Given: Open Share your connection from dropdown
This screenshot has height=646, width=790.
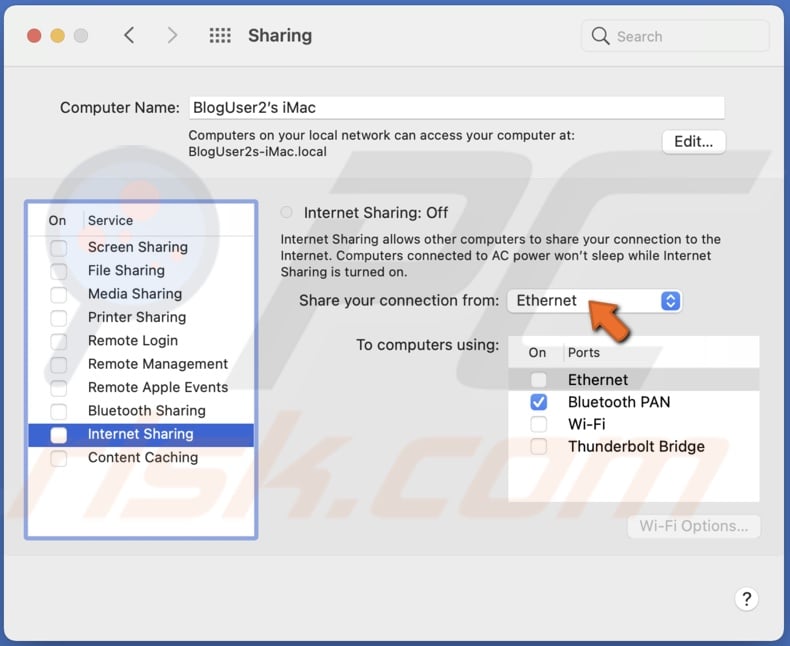Looking at the screenshot, I should [x=595, y=301].
